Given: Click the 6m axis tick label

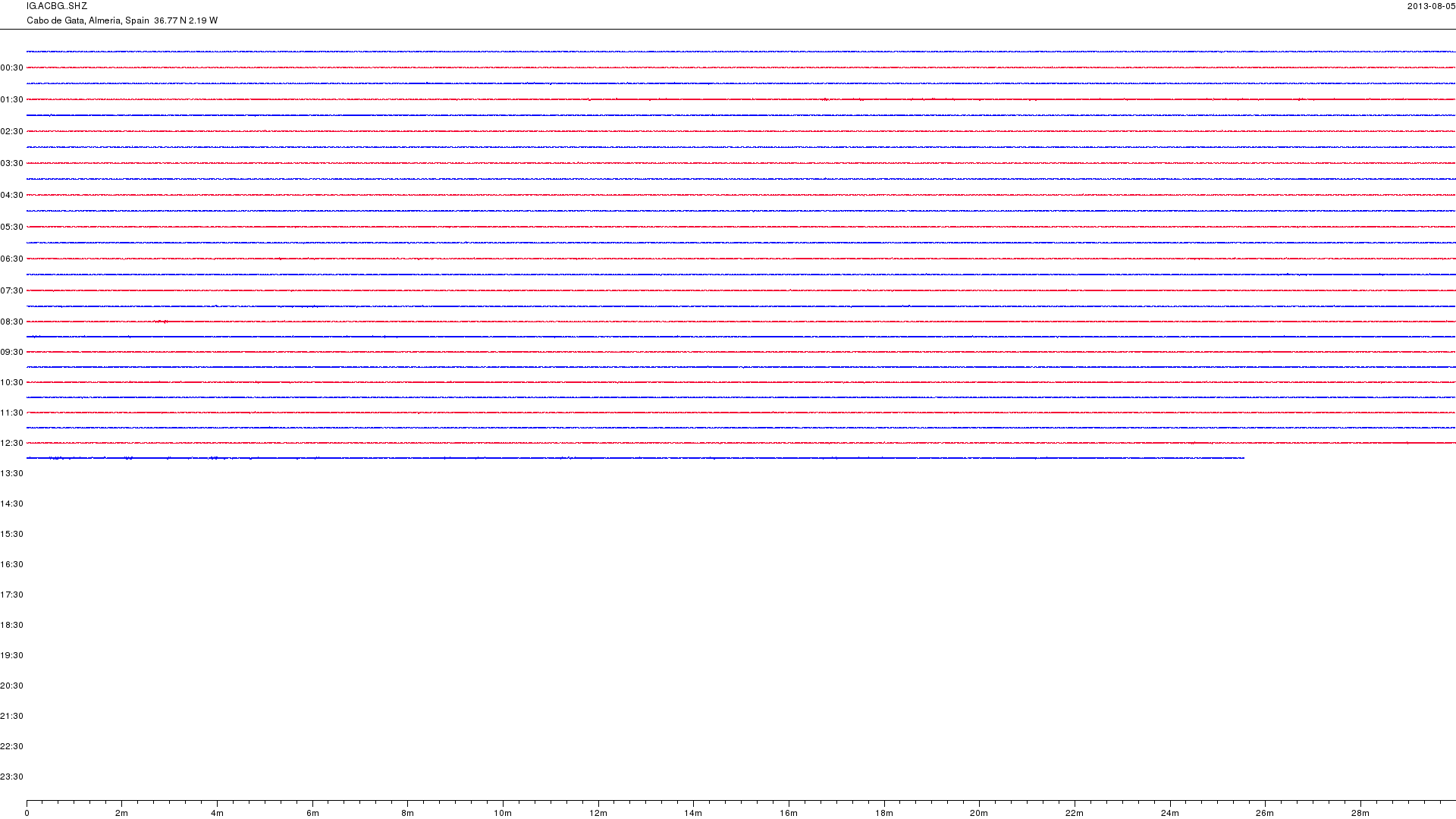Looking at the screenshot, I should coord(312,814).
